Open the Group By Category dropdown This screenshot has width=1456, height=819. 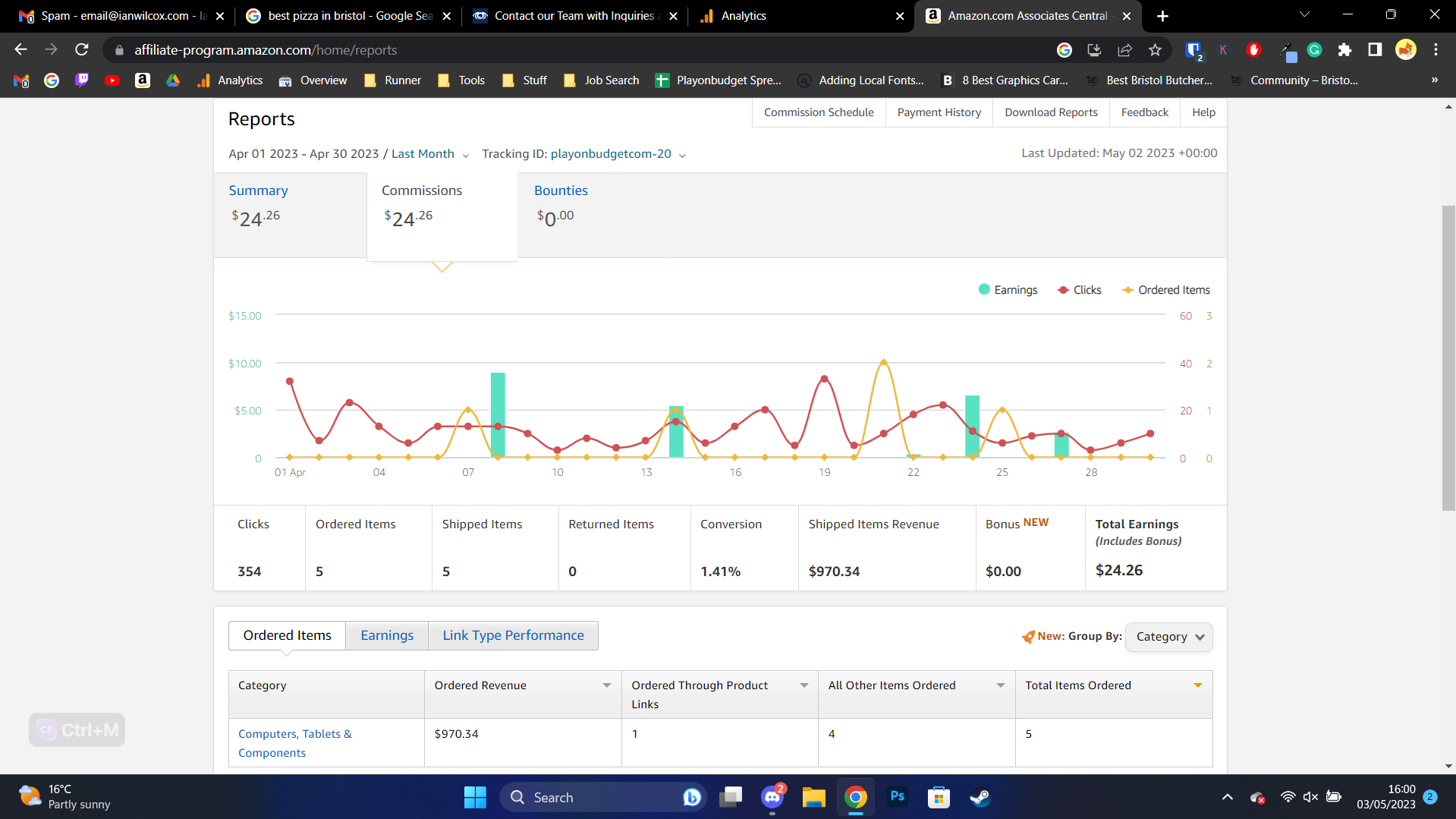[1169, 637]
